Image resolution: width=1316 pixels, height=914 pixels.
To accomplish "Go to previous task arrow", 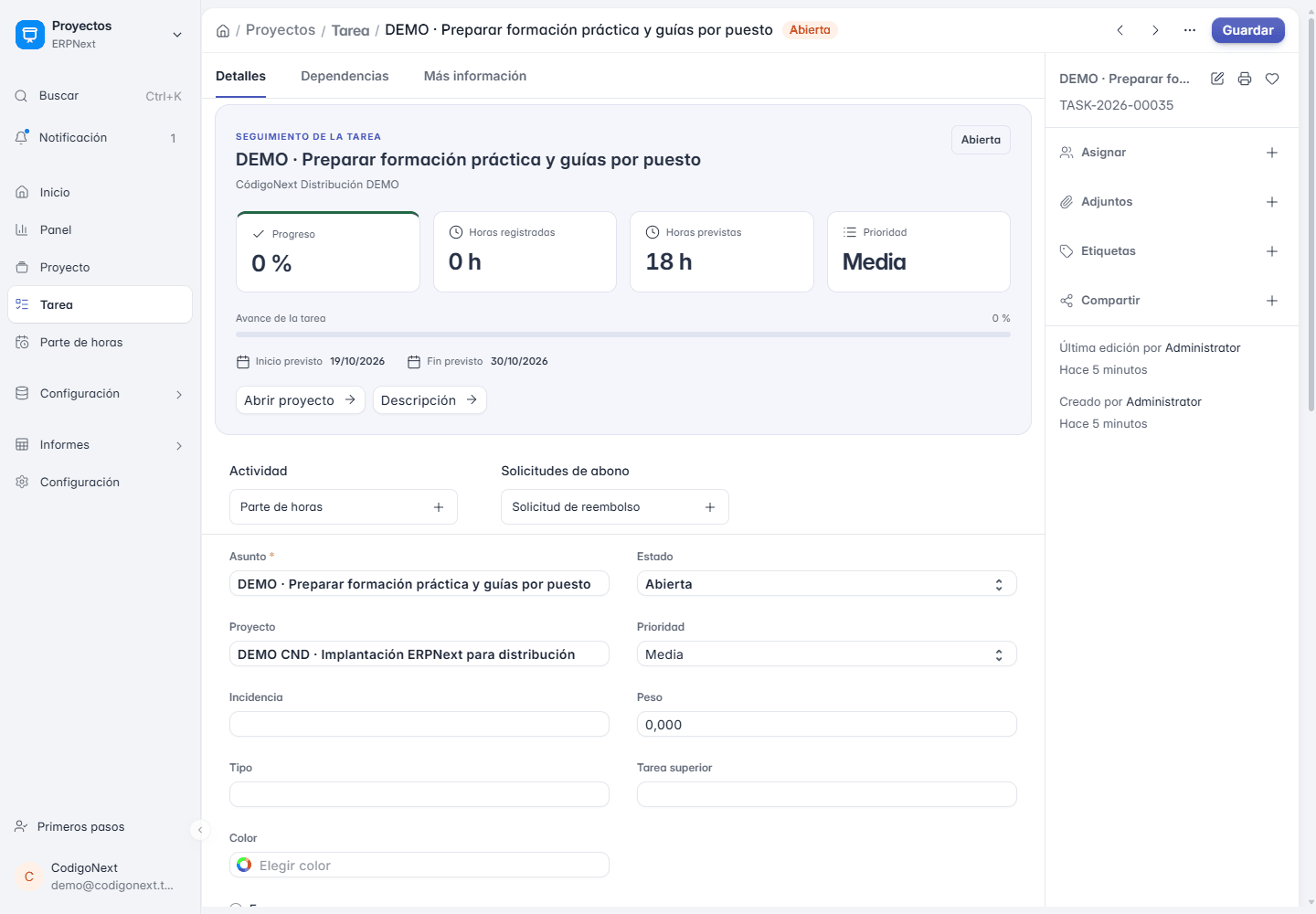I will point(1120,30).
